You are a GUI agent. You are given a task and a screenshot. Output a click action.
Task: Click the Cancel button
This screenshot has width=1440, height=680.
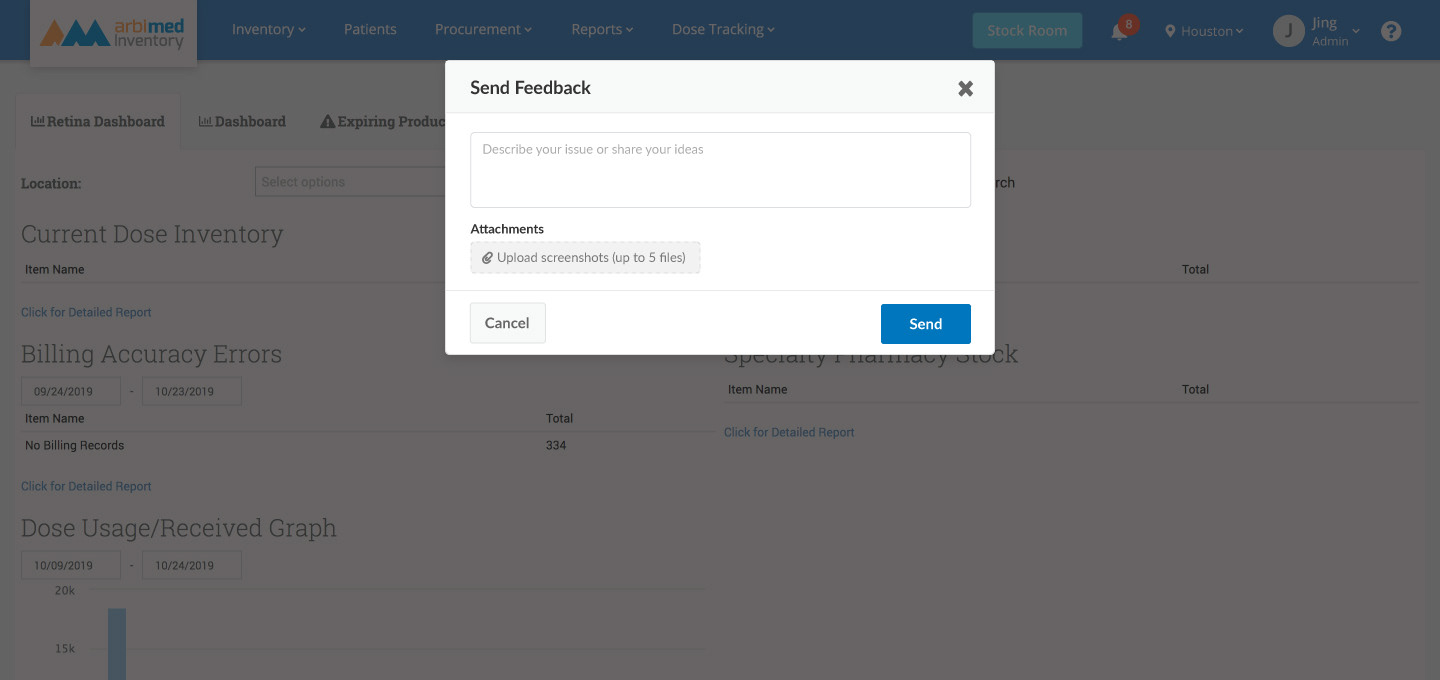pos(507,323)
